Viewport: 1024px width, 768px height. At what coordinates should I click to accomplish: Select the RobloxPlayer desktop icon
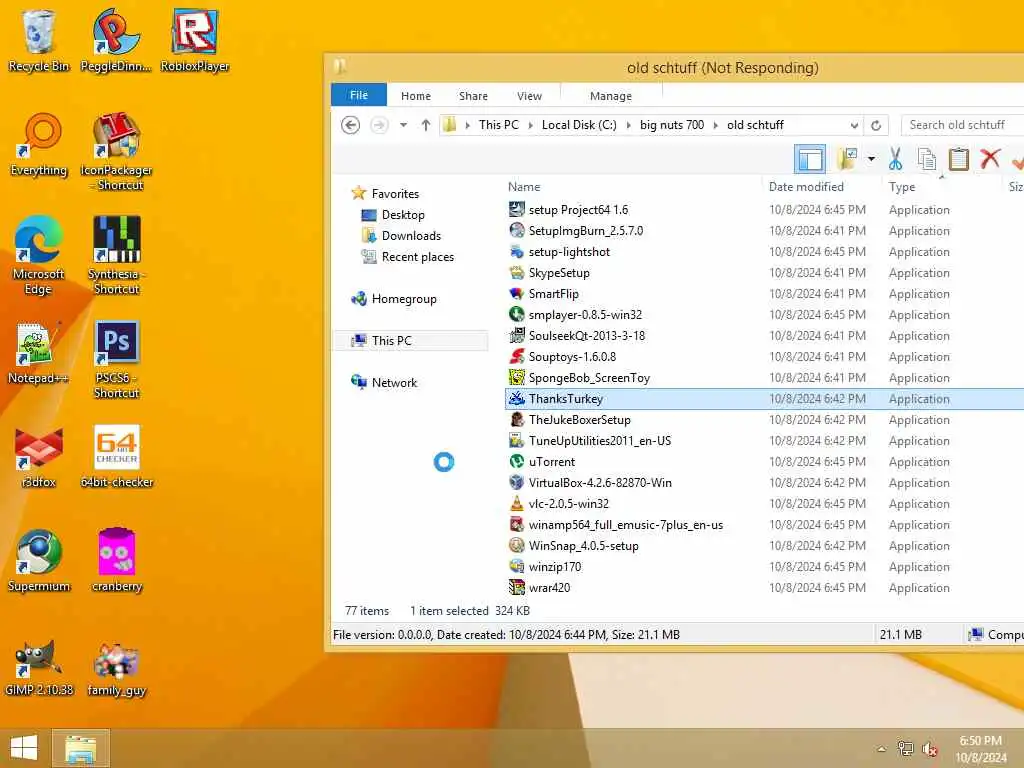pyautogui.click(x=195, y=40)
